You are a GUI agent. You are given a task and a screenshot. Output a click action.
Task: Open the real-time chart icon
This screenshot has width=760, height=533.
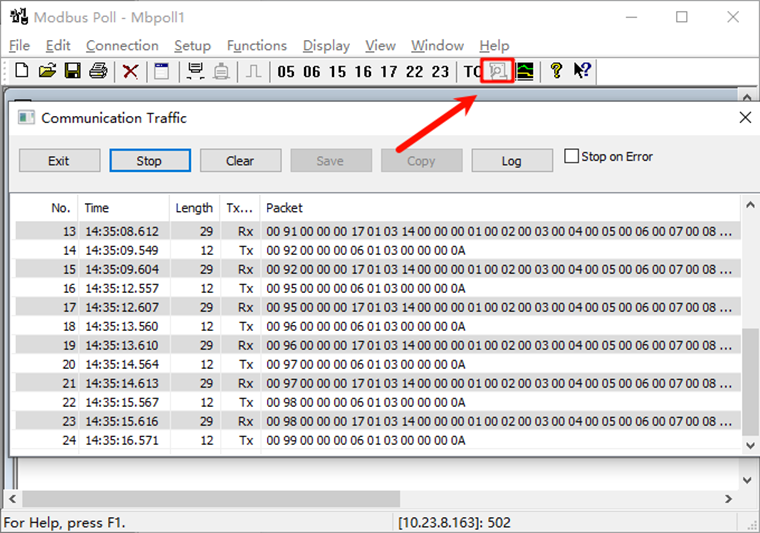[524, 71]
